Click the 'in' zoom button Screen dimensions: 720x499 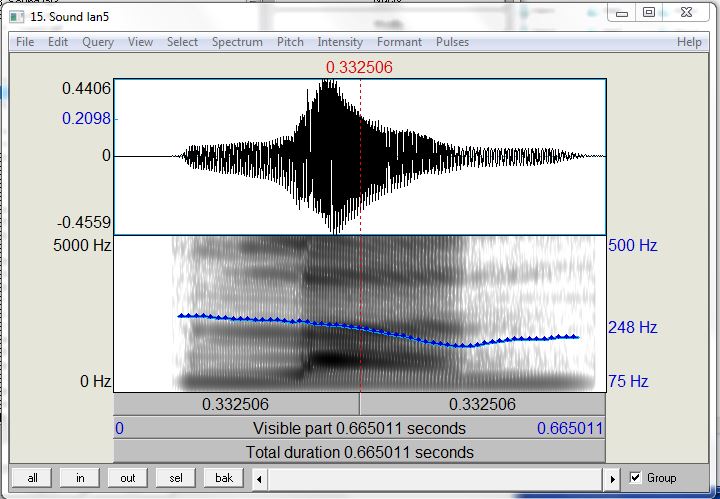coord(80,478)
